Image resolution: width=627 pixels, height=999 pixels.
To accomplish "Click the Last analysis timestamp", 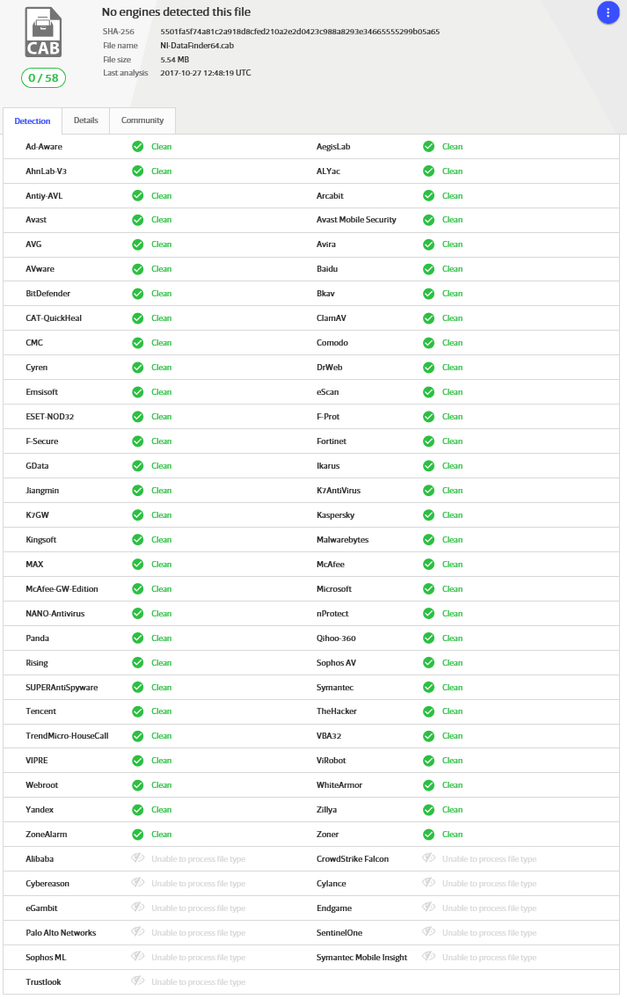I will (205, 73).
